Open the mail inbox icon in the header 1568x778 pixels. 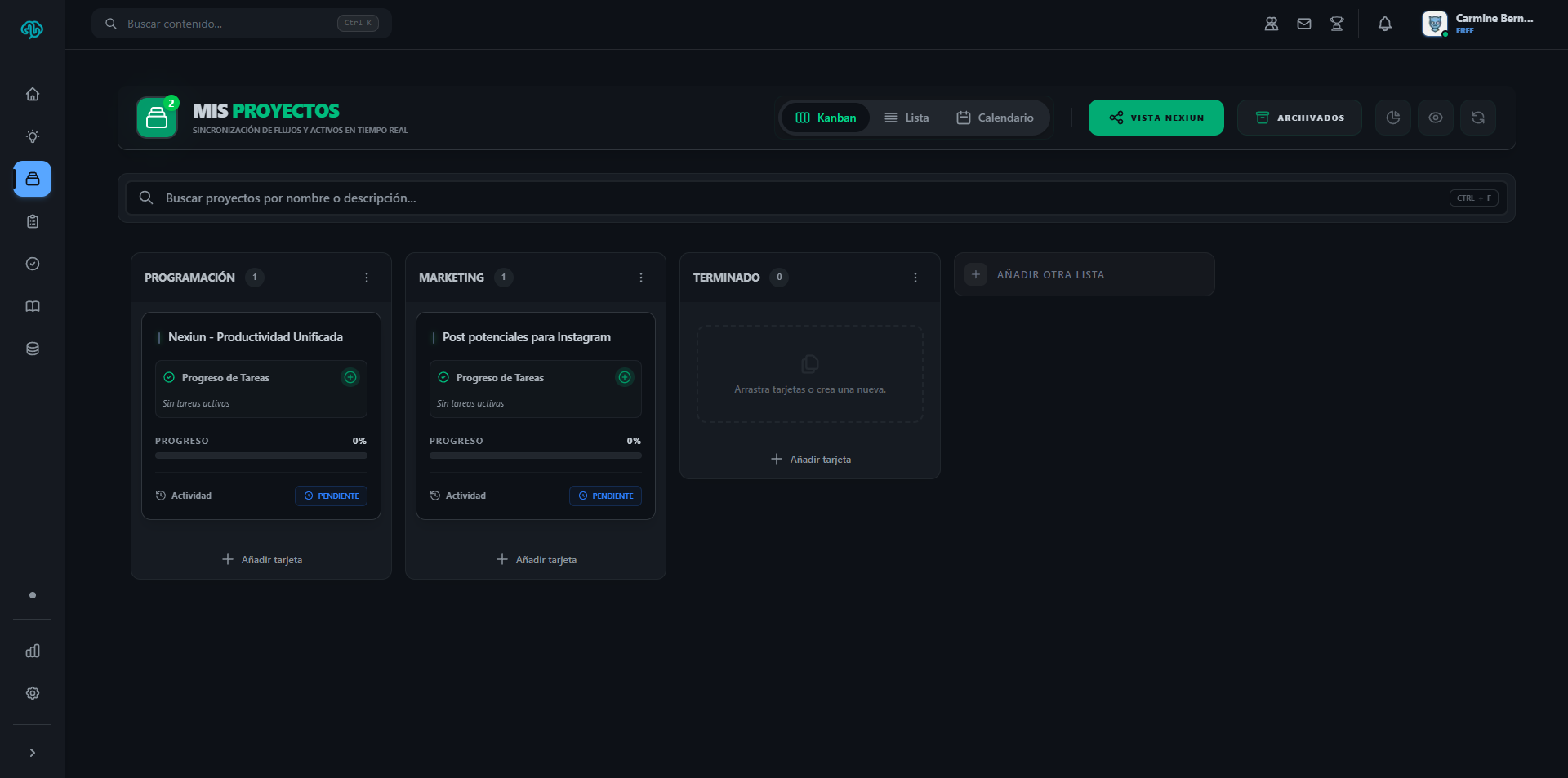point(1303,24)
